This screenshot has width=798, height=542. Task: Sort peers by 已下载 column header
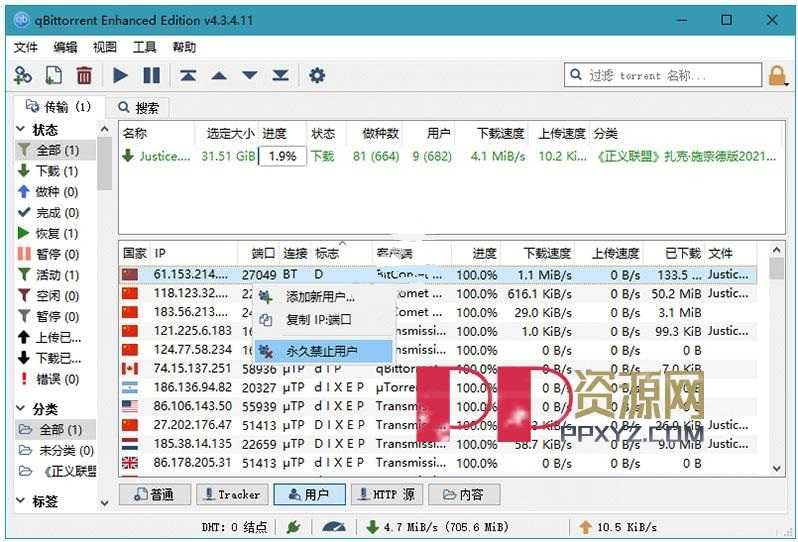[674, 253]
